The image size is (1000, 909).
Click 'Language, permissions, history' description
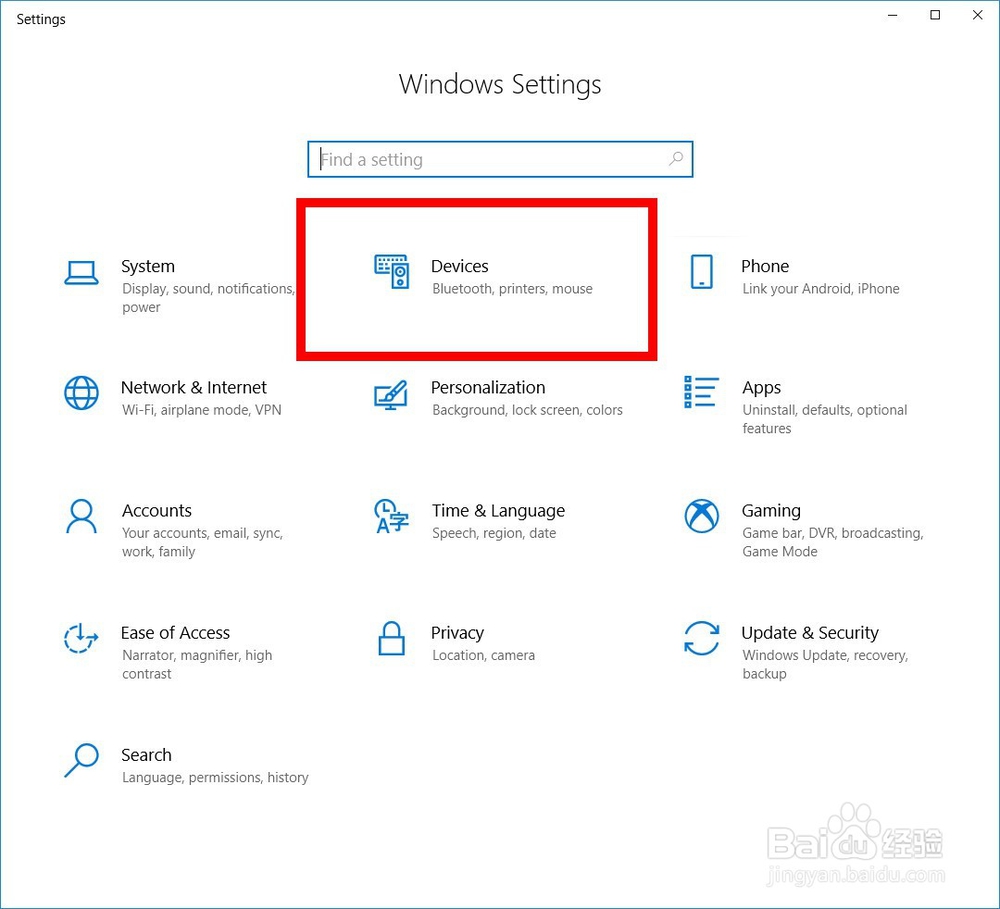[x=215, y=778]
